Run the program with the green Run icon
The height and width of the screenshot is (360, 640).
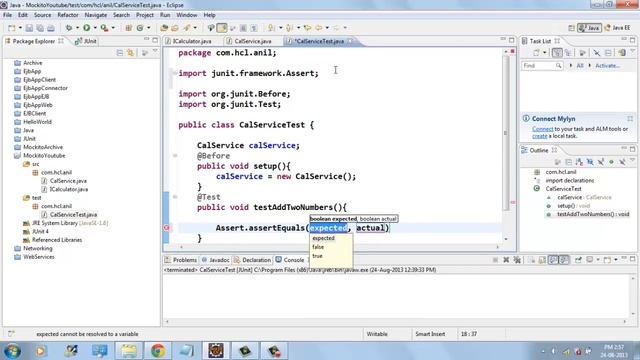point(87,28)
